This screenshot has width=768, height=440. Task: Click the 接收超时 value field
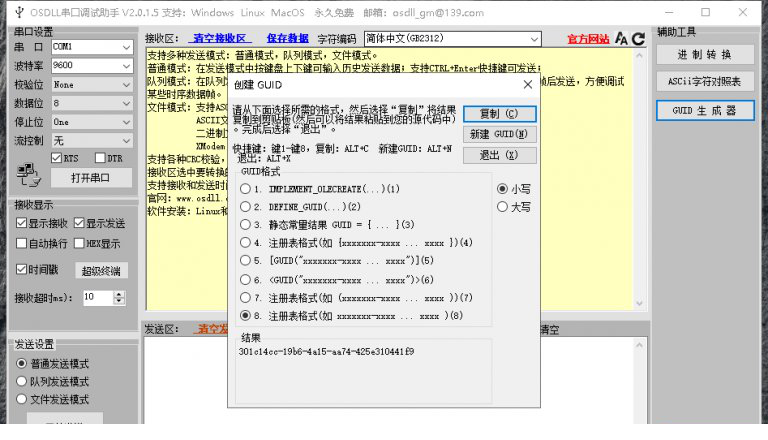tap(98, 297)
